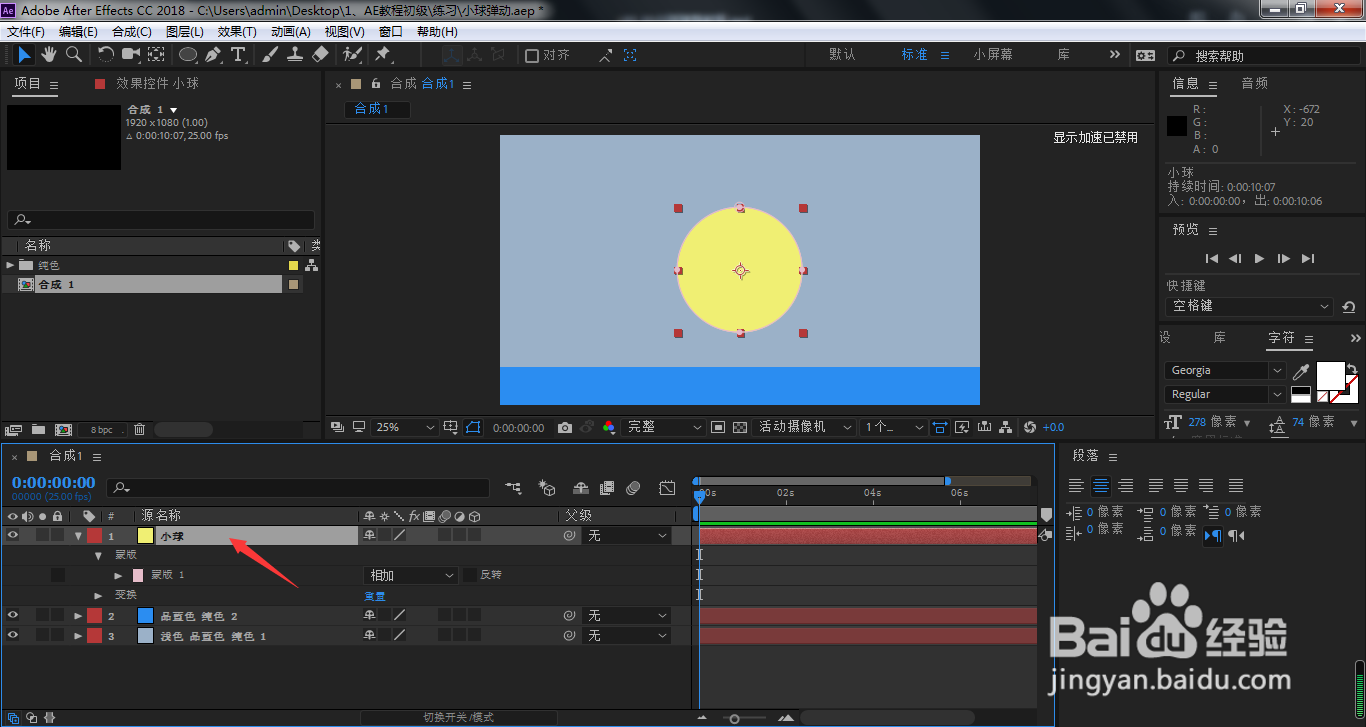The width and height of the screenshot is (1366, 727).
Task: Hide layer 品蓝色 纯色 2
Action: click(13, 615)
